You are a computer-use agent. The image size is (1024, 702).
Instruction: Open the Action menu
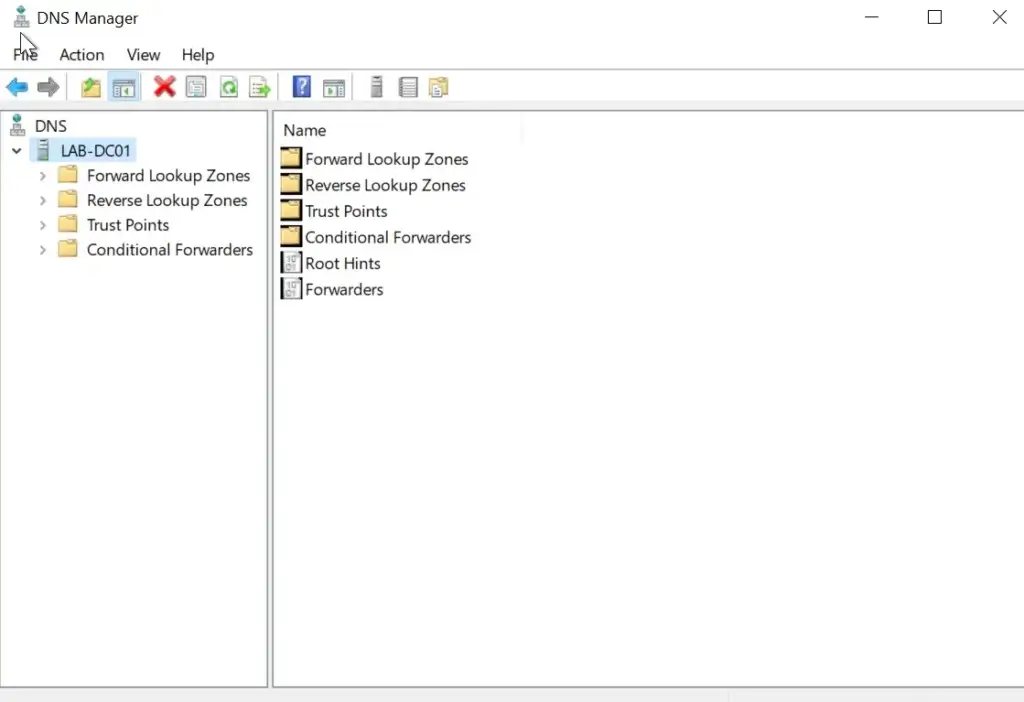81,55
